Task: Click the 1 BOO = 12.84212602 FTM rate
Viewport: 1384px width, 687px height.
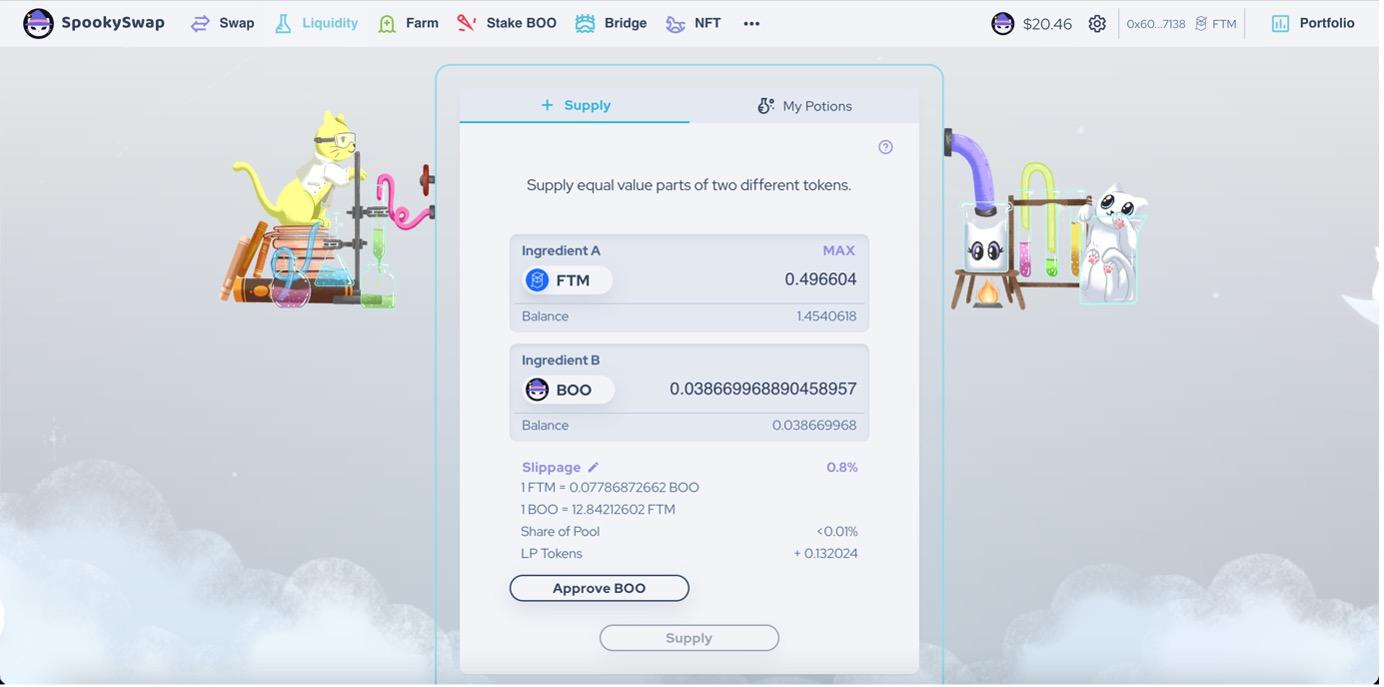Action: pos(598,510)
